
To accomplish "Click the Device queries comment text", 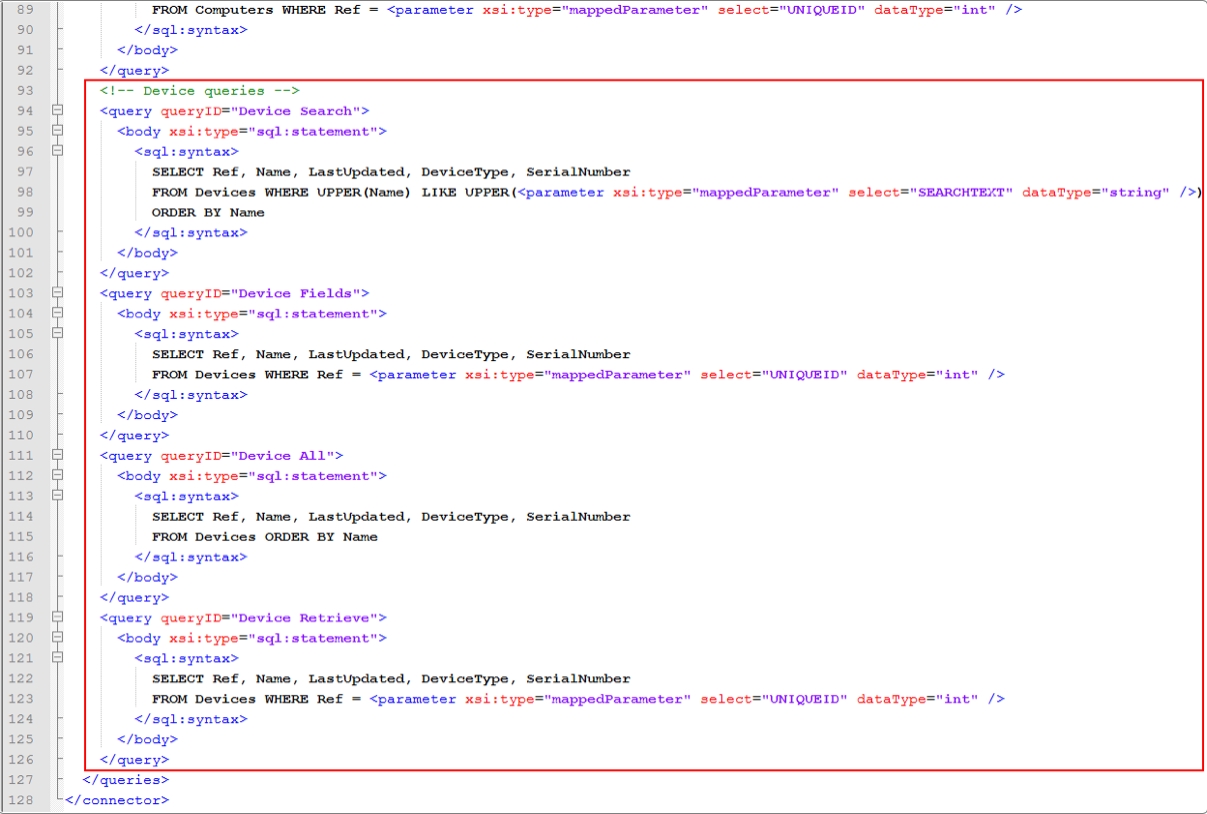I will coord(199,91).
